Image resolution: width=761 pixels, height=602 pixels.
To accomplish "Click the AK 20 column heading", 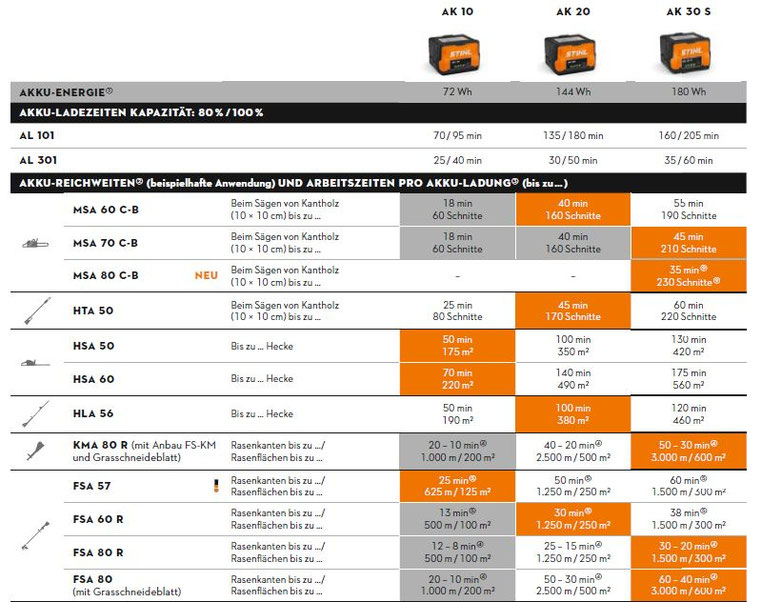I will click(573, 12).
